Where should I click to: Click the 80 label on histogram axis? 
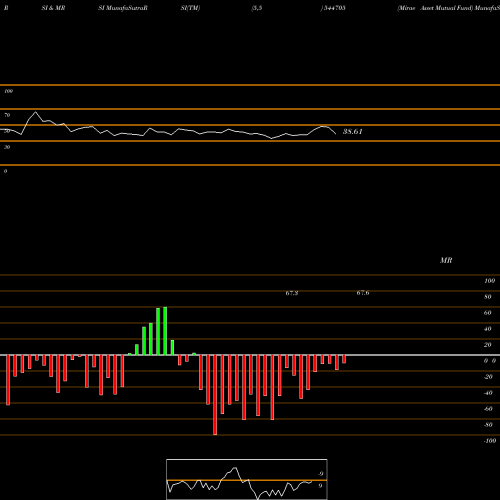click(x=488, y=297)
